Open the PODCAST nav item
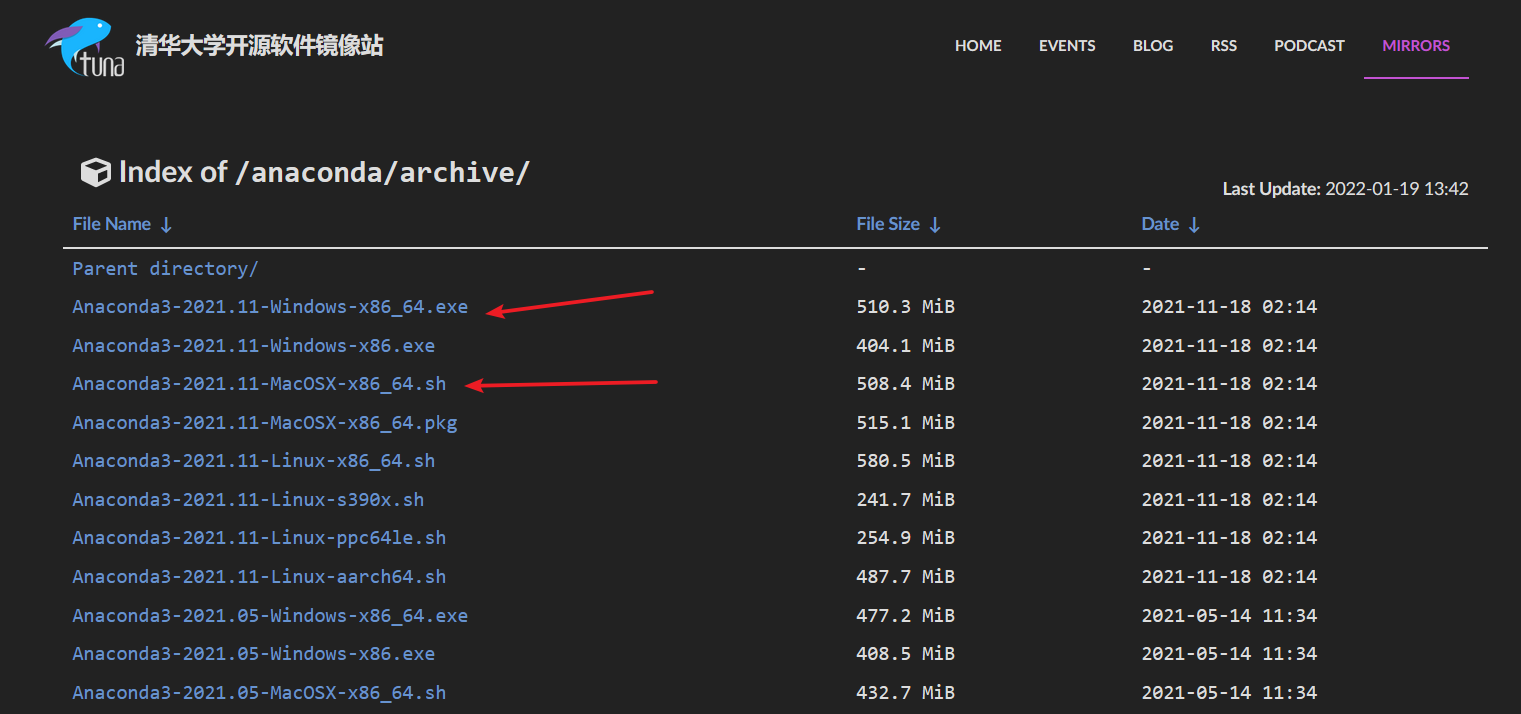Screen dimensions: 1521x714 pyautogui.click(x=1309, y=46)
